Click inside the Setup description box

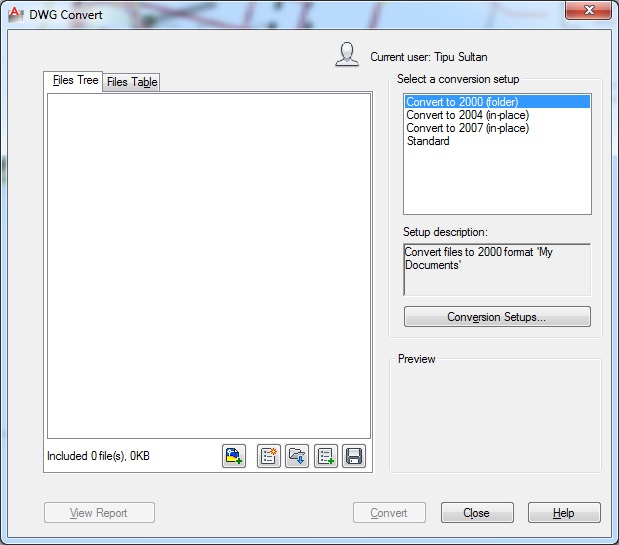point(497,270)
